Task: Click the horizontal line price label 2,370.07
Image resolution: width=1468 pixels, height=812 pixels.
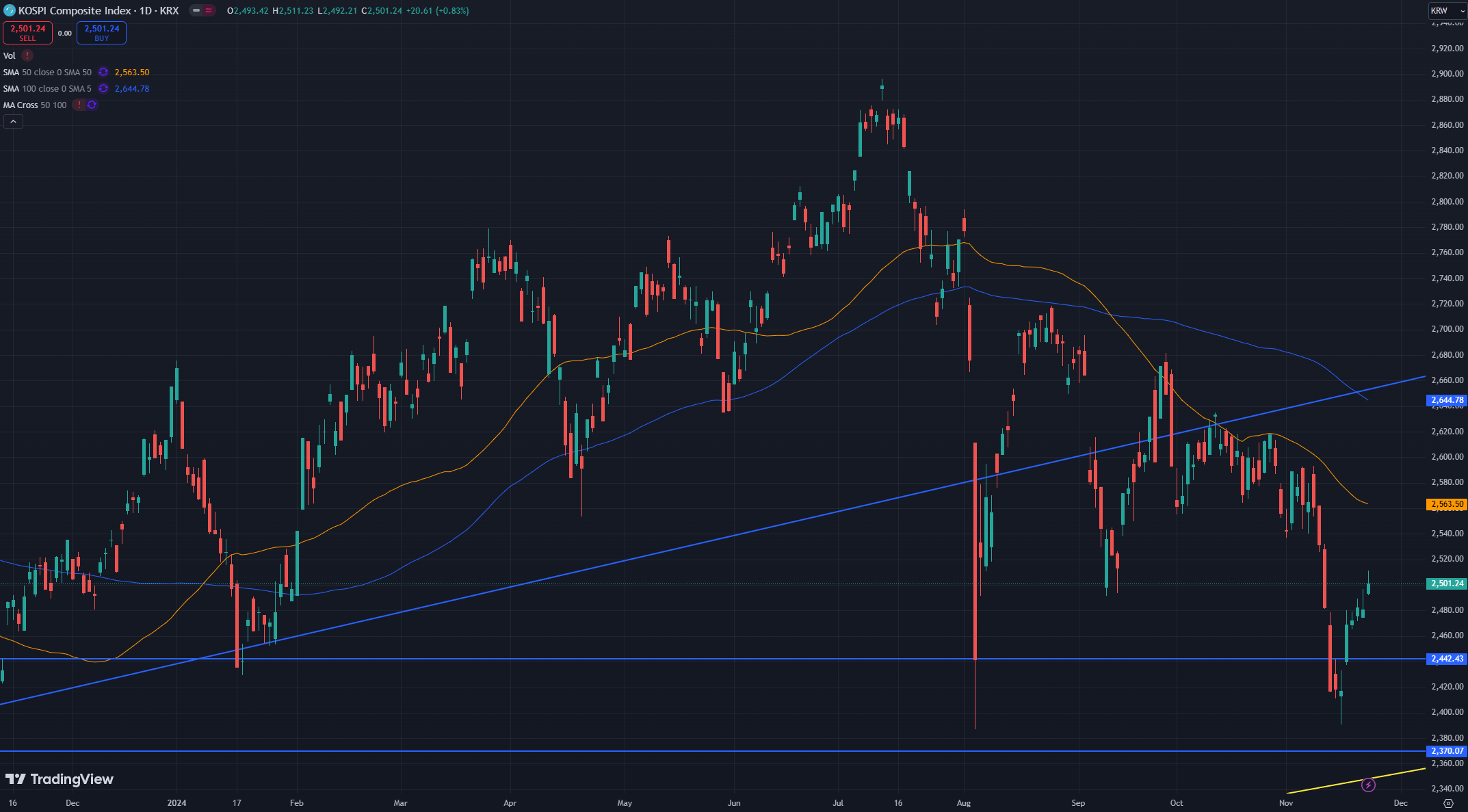Action: 1447,750
